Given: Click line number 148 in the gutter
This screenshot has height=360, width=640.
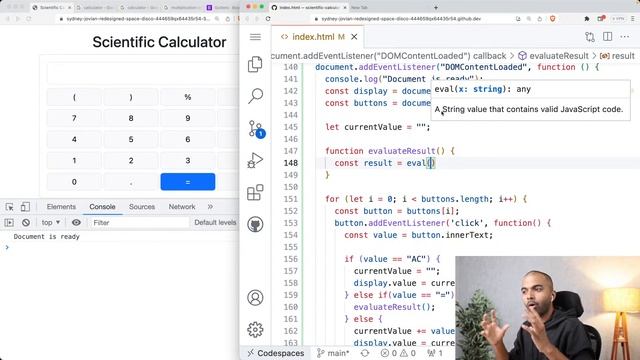Looking at the screenshot, I should pos(291,163).
